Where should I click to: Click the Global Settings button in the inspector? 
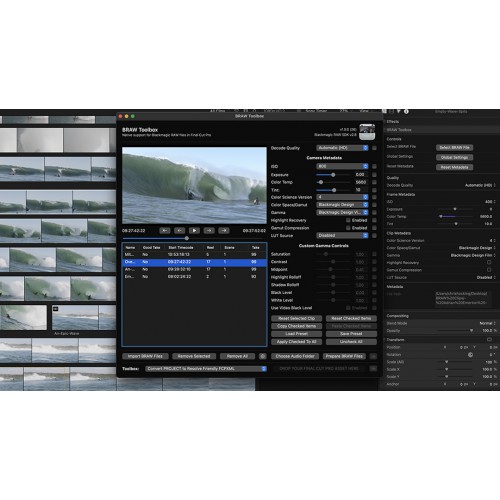point(454,157)
